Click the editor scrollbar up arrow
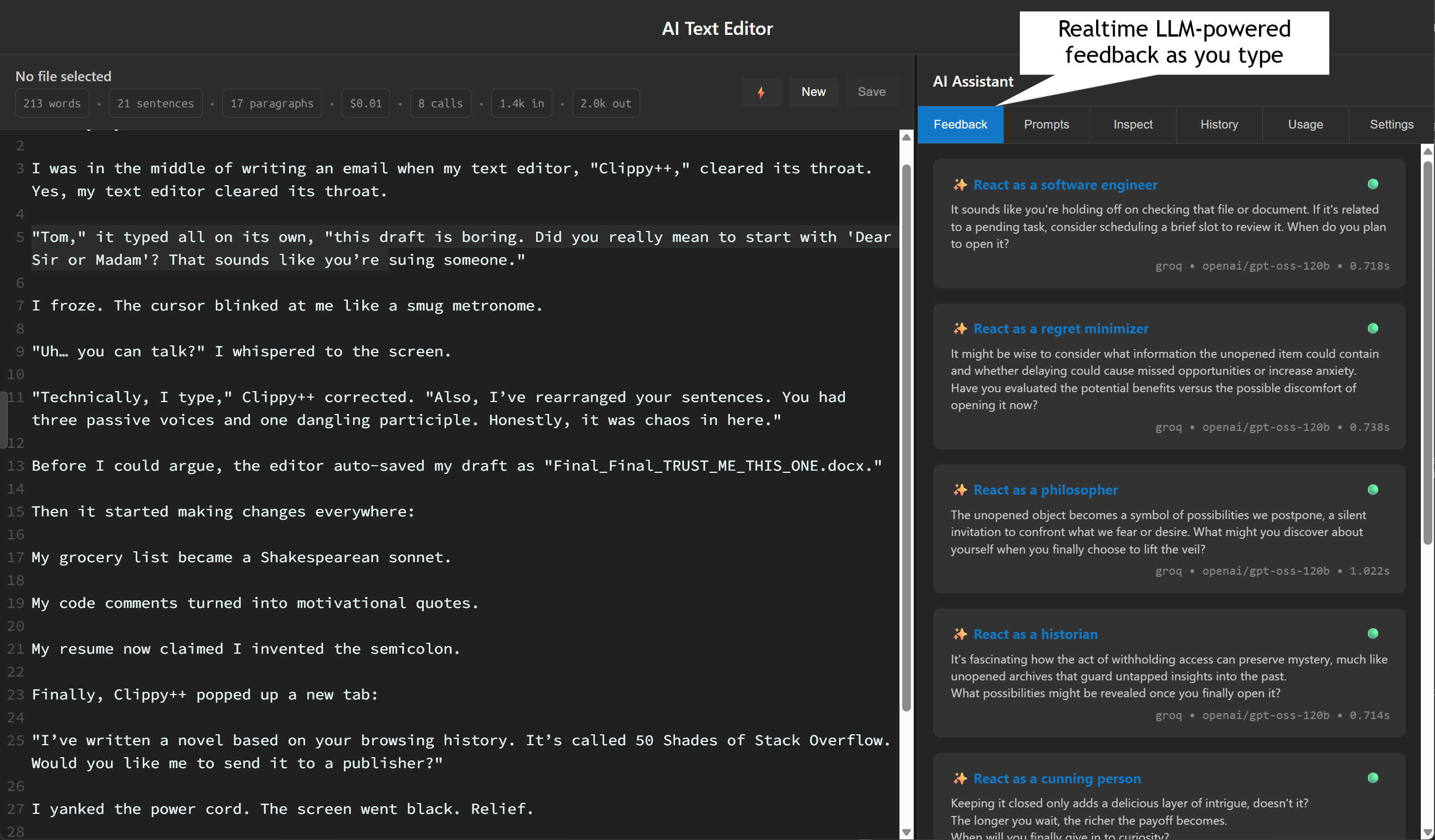1435x840 pixels. click(905, 137)
